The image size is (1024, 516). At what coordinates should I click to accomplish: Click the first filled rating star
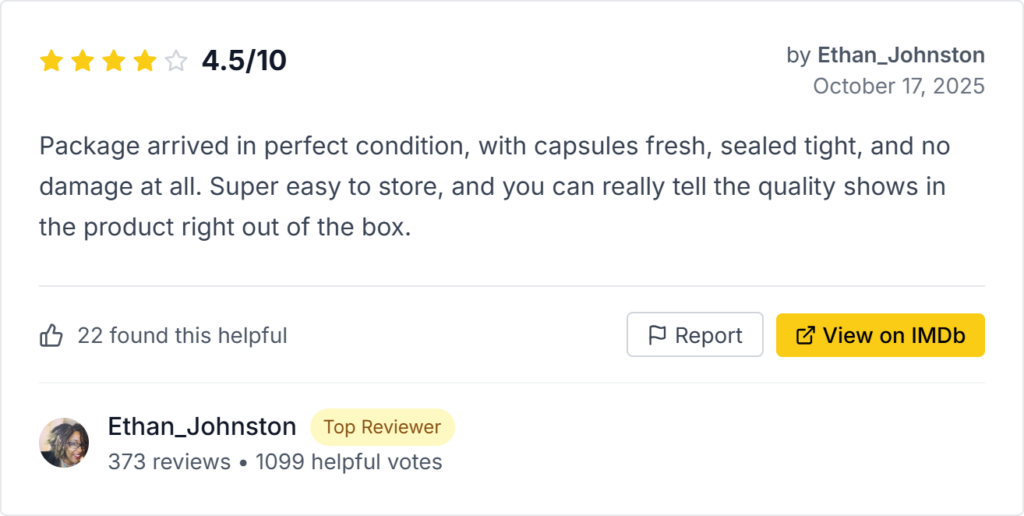tap(51, 62)
